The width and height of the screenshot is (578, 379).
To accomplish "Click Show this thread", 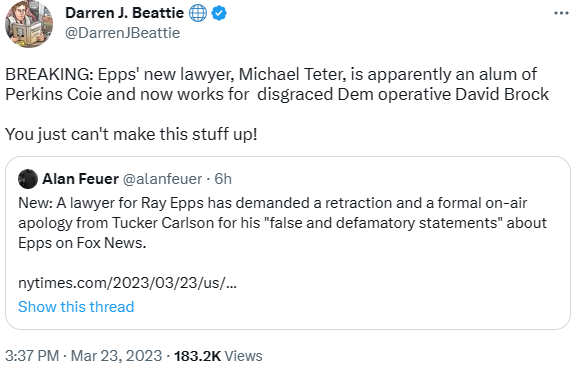I will [76, 307].
